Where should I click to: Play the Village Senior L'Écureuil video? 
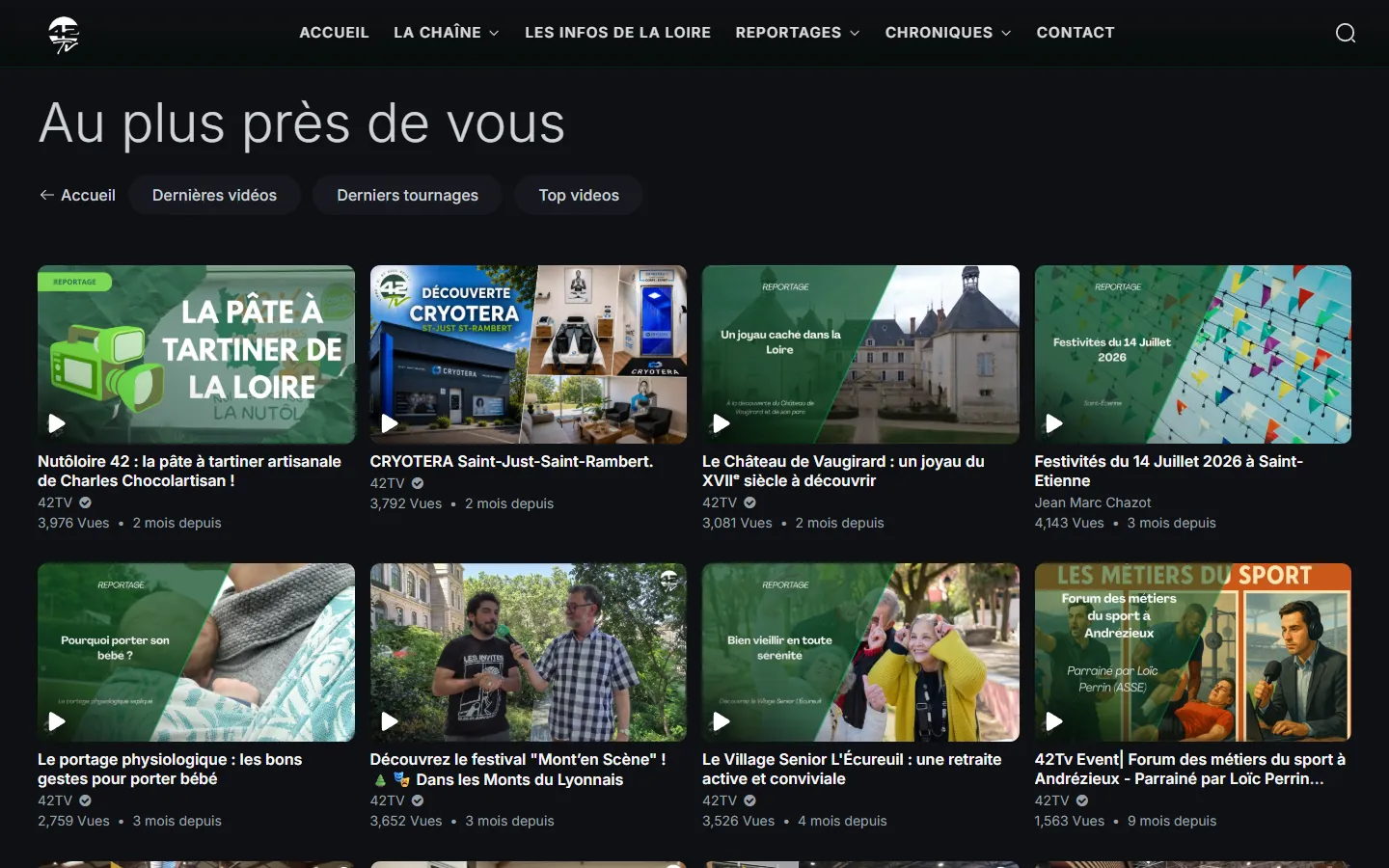pyautogui.click(x=722, y=721)
